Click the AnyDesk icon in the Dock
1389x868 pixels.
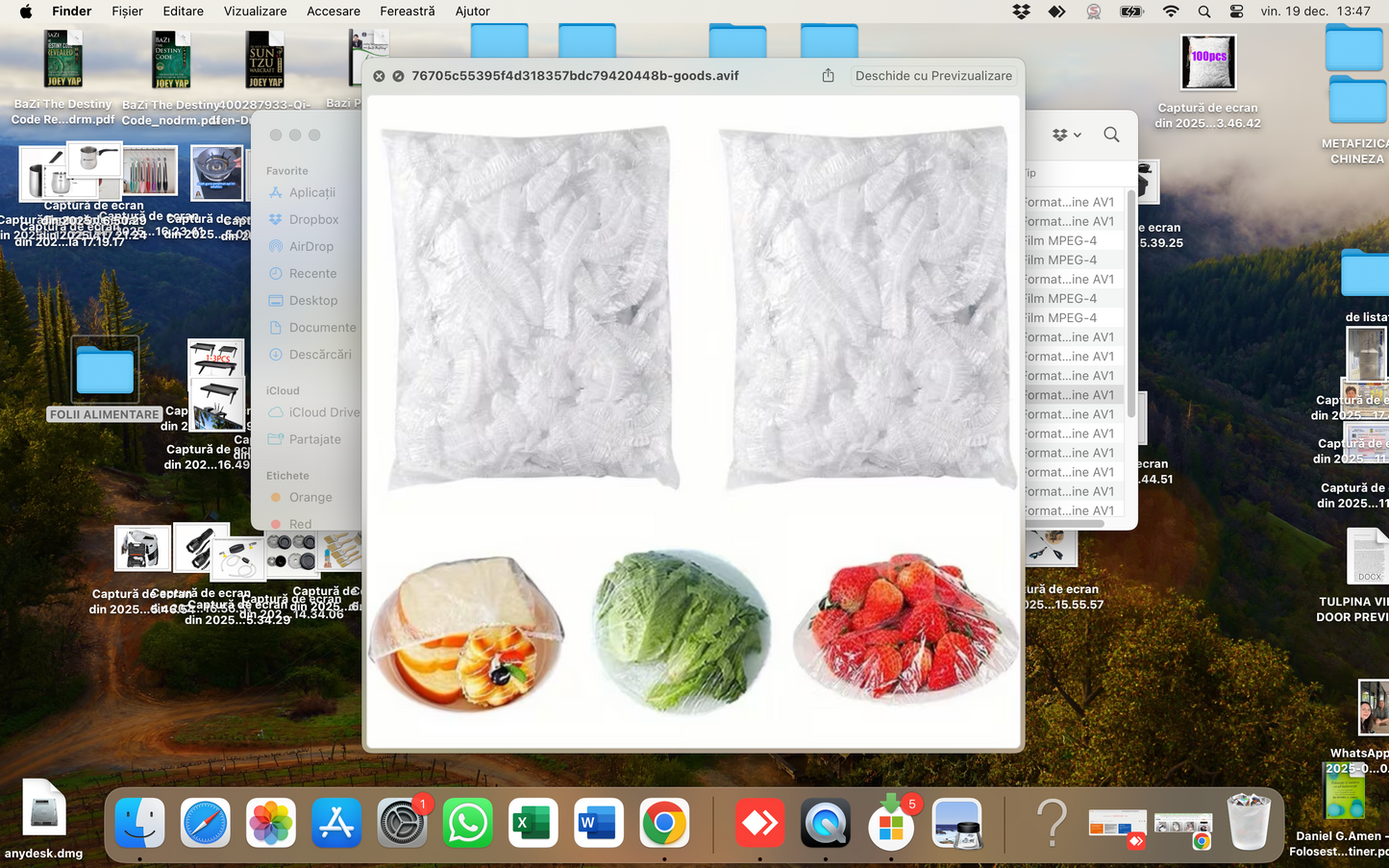759,824
